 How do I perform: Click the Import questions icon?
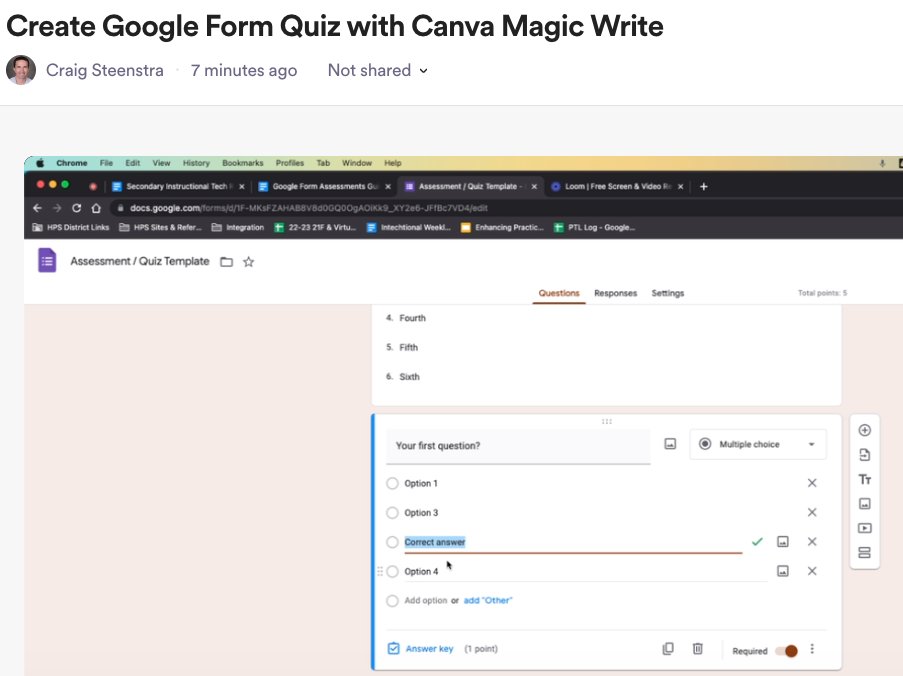coord(864,455)
